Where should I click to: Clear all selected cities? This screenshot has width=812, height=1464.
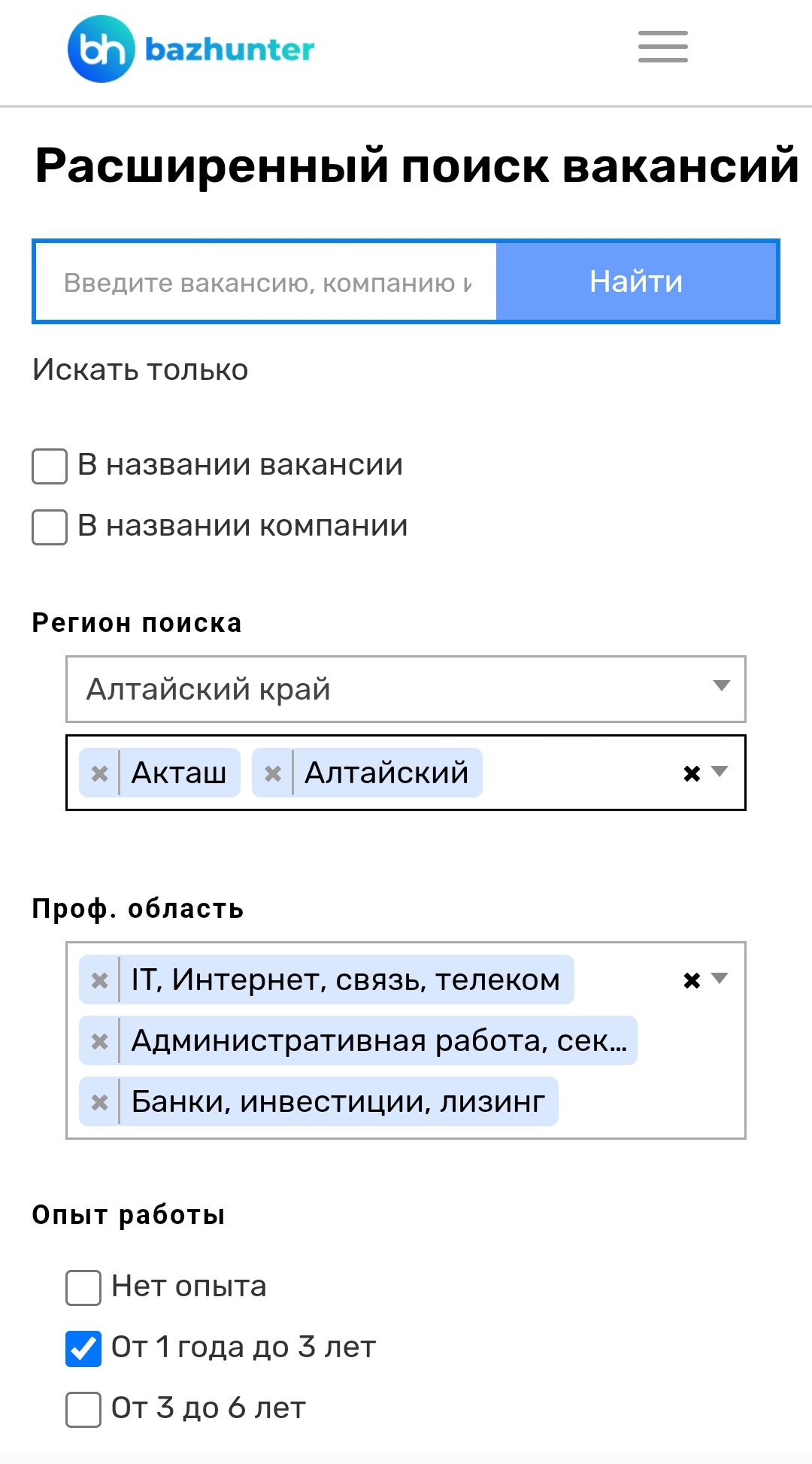(692, 773)
